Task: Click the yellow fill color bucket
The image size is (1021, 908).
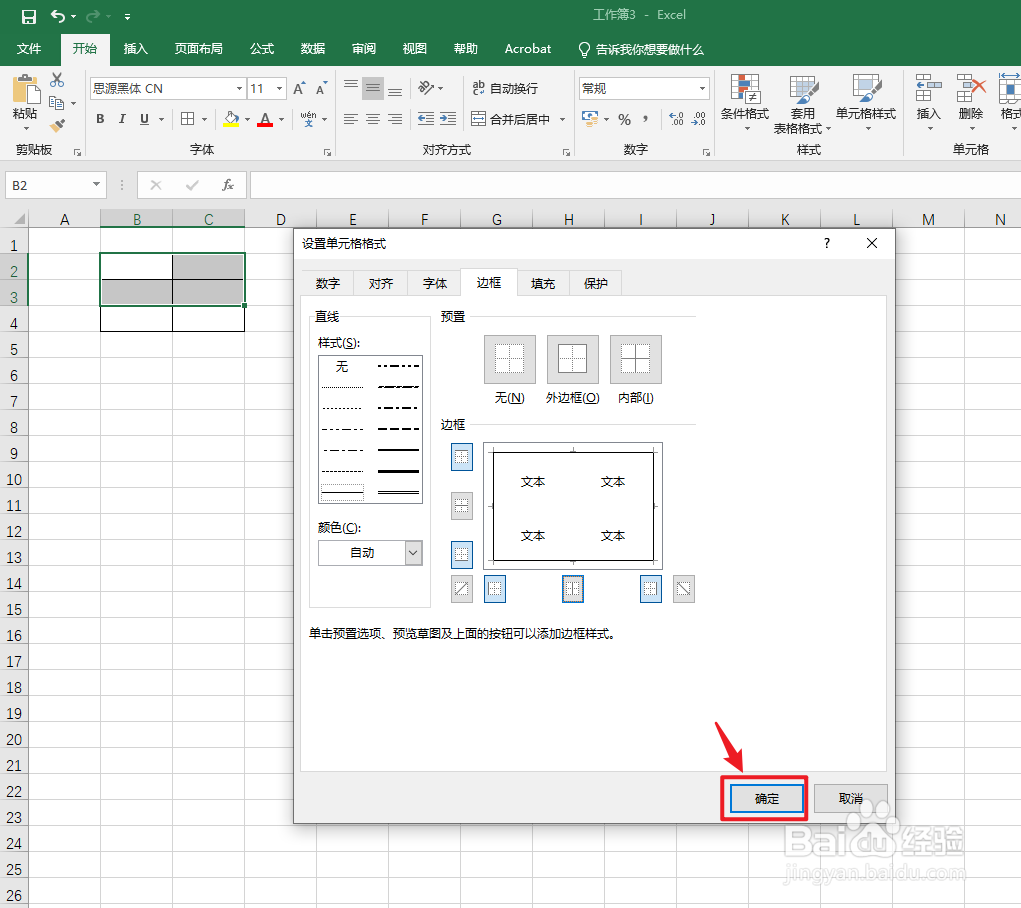Action: pos(231,119)
